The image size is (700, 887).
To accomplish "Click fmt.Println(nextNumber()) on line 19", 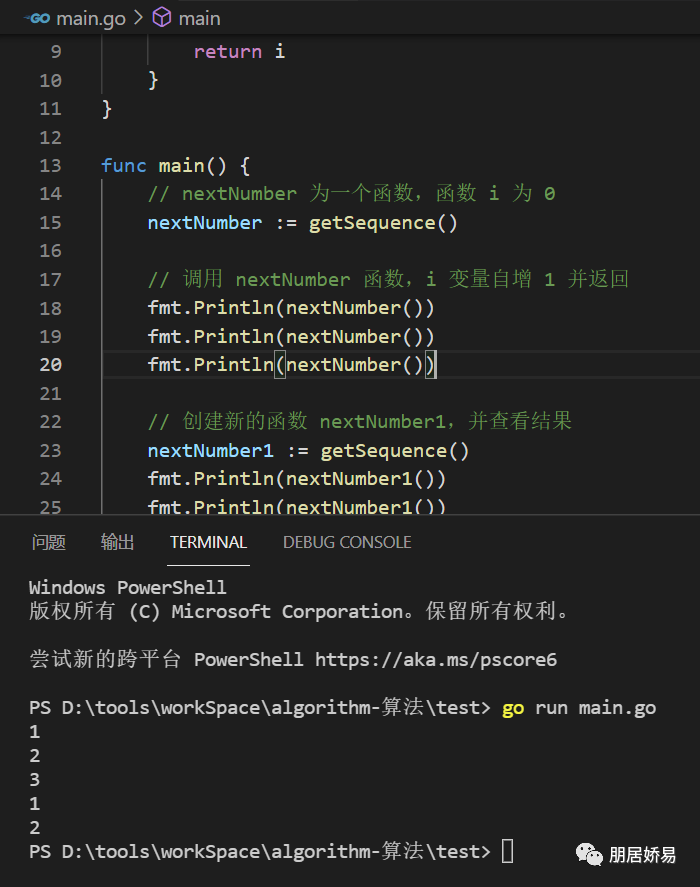I will click(x=291, y=337).
